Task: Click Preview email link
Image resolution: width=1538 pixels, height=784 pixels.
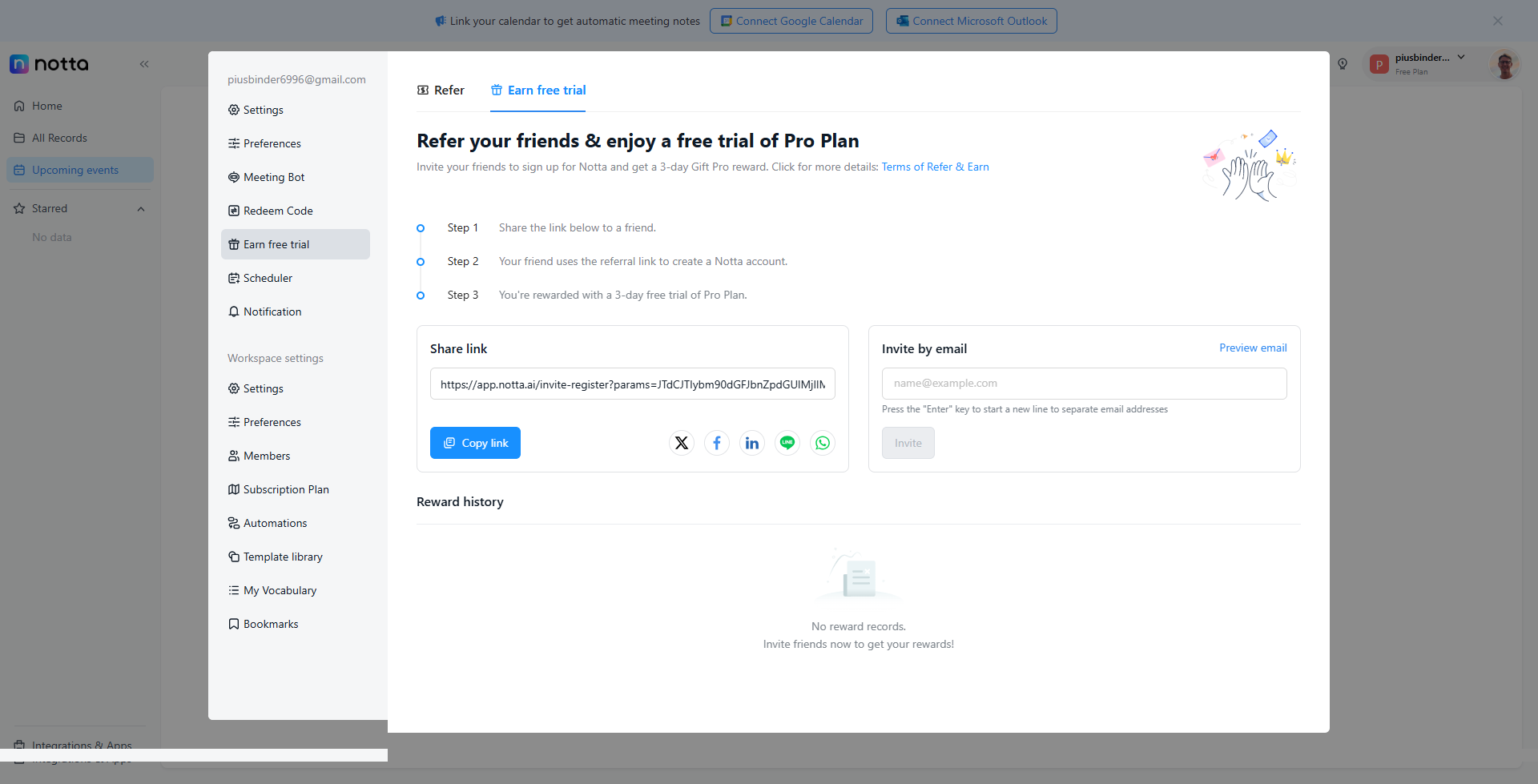Action: [x=1253, y=348]
